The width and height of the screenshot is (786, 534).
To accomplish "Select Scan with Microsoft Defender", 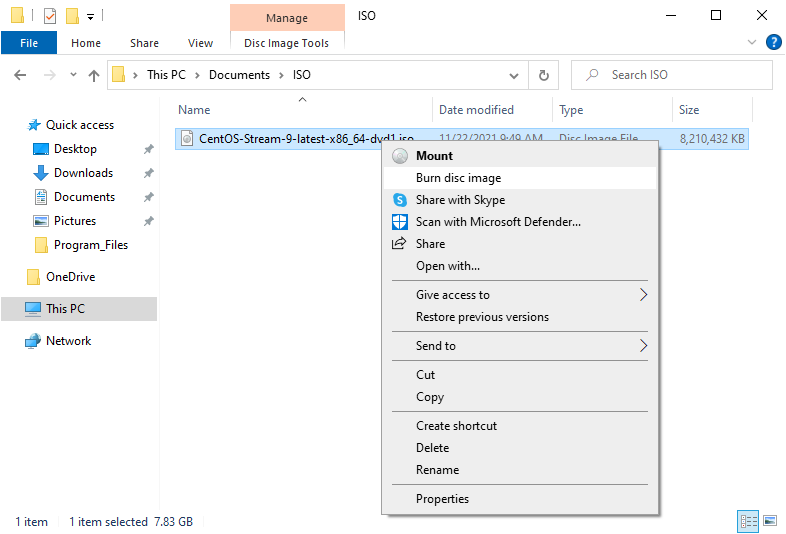I will point(498,222).
